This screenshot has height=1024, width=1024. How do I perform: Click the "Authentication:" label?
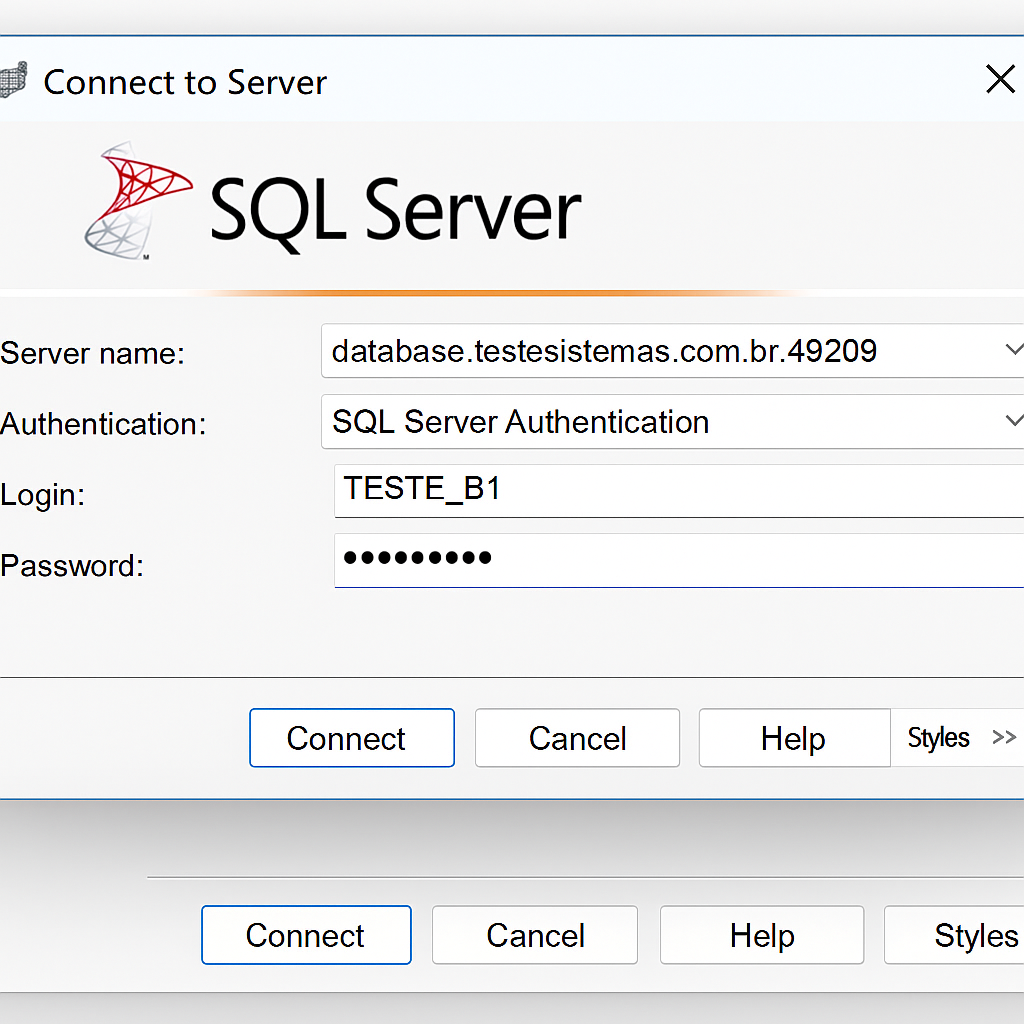click(103, 424)
